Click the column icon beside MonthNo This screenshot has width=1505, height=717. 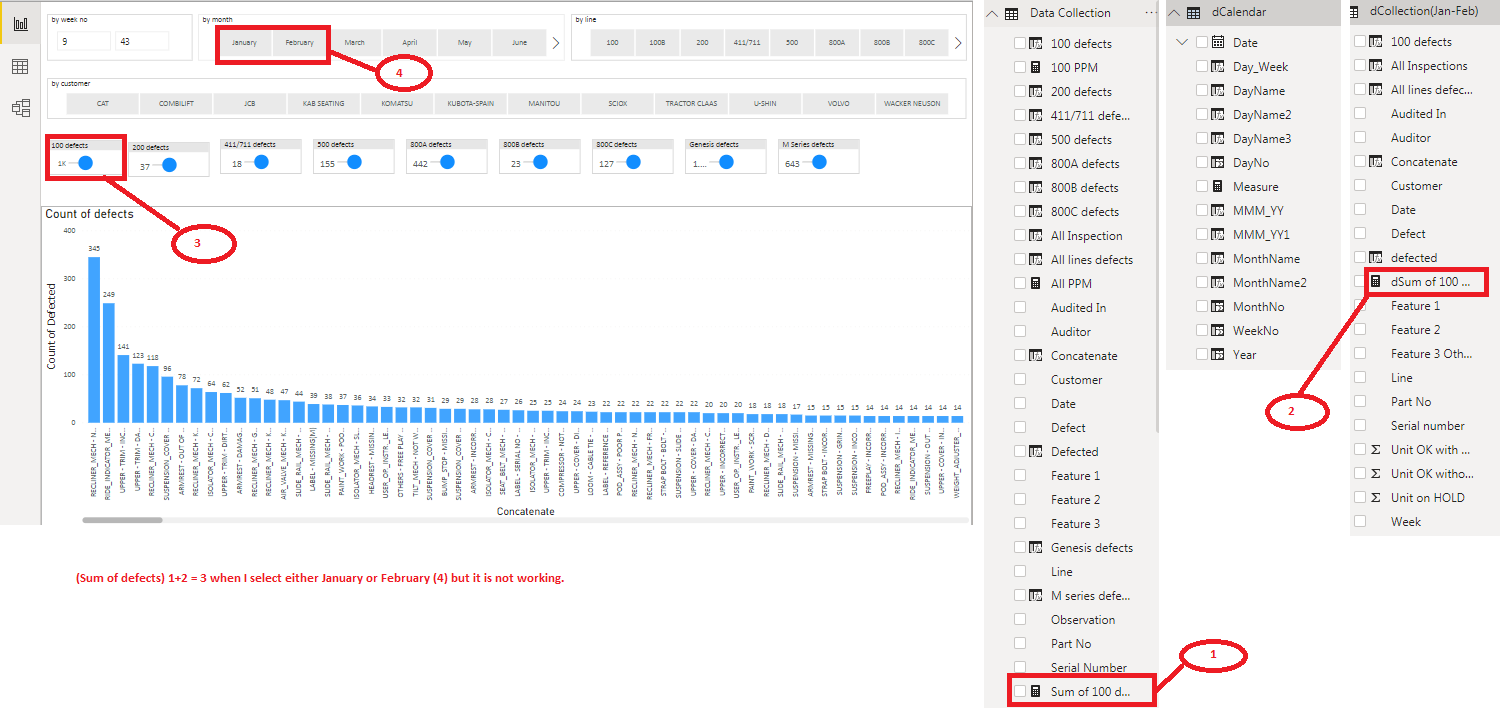(x=1217, y=306)
